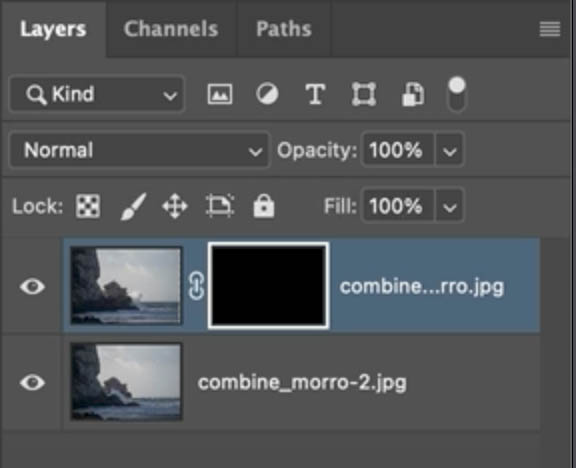576x468 pixels.
Task: Lock transparent pixels checkerboard icon
Action: pyautogui.click(x=88, y=206)
